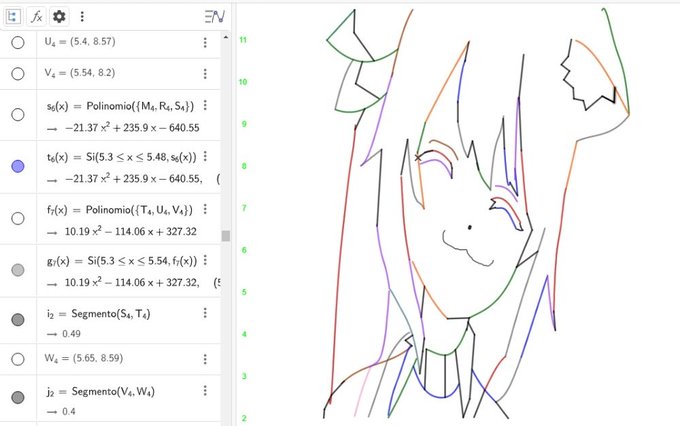This screenshot has width=680, height=426.
Task: Open options menu for W₄ row
Action: 205,359
